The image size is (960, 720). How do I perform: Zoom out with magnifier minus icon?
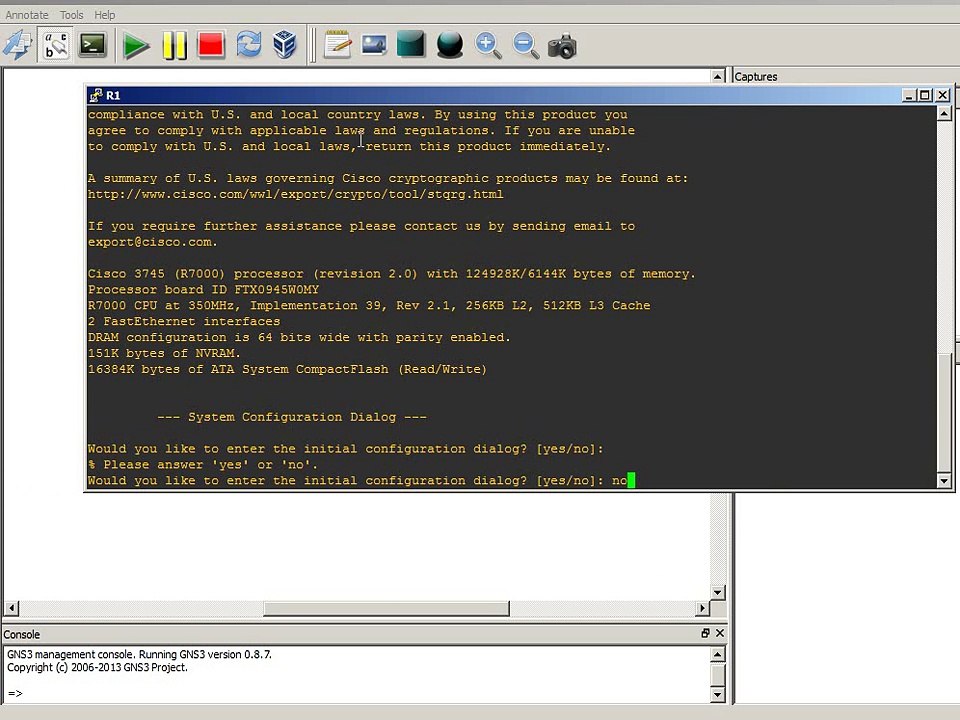click(526, 46)
